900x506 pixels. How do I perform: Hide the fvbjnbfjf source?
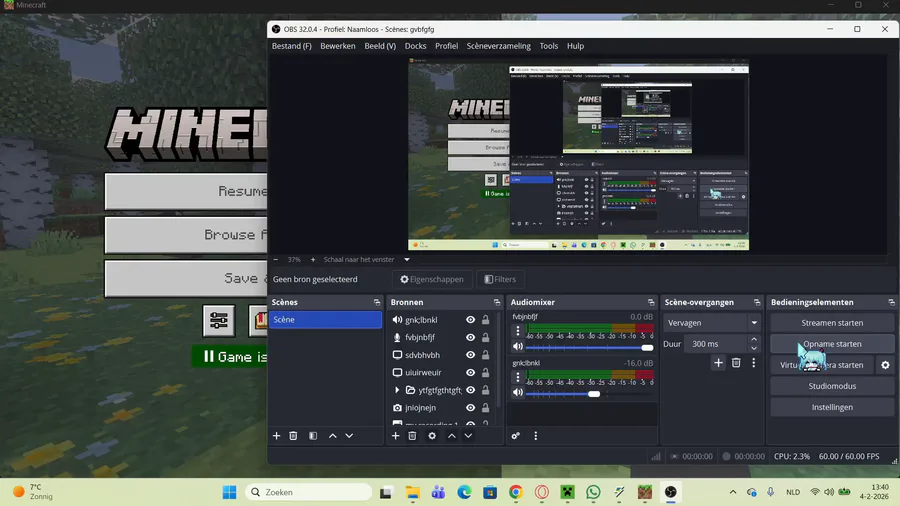coord(470,337)
